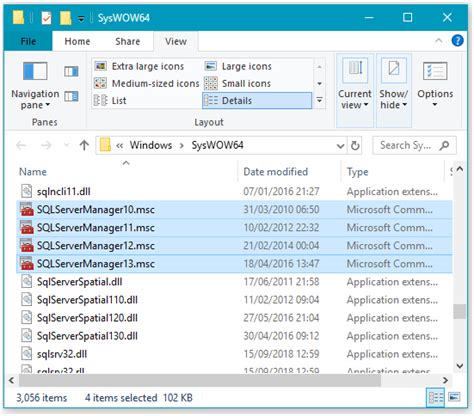Click the SqlServerSpatial.dll file icon

point(27,282)
